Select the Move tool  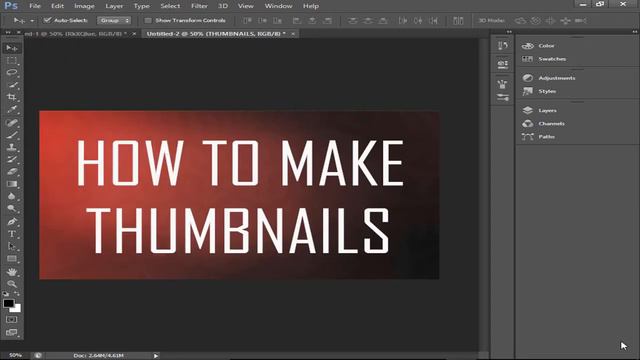(12, 48)
